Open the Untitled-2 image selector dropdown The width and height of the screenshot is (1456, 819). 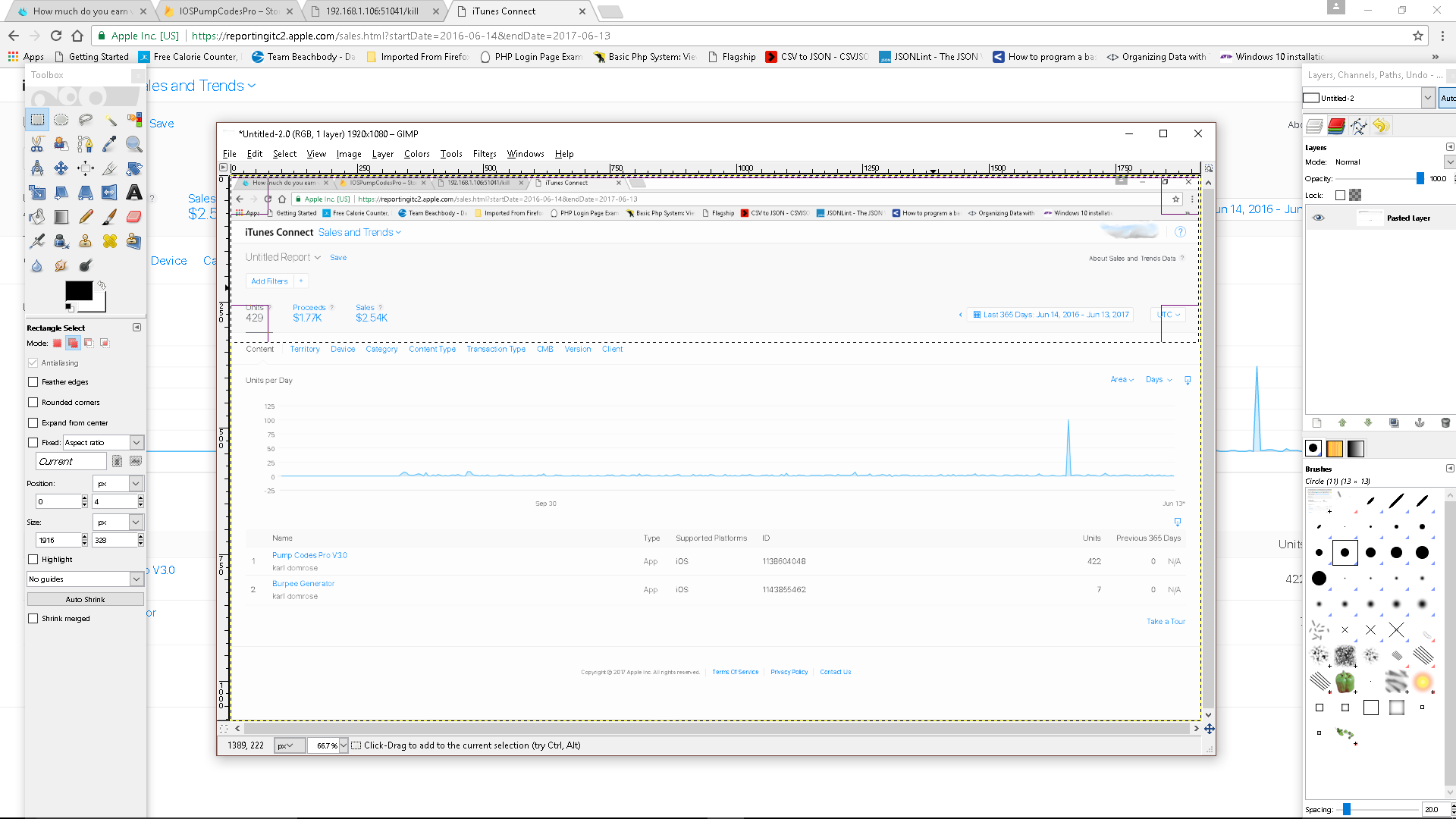1428,98
